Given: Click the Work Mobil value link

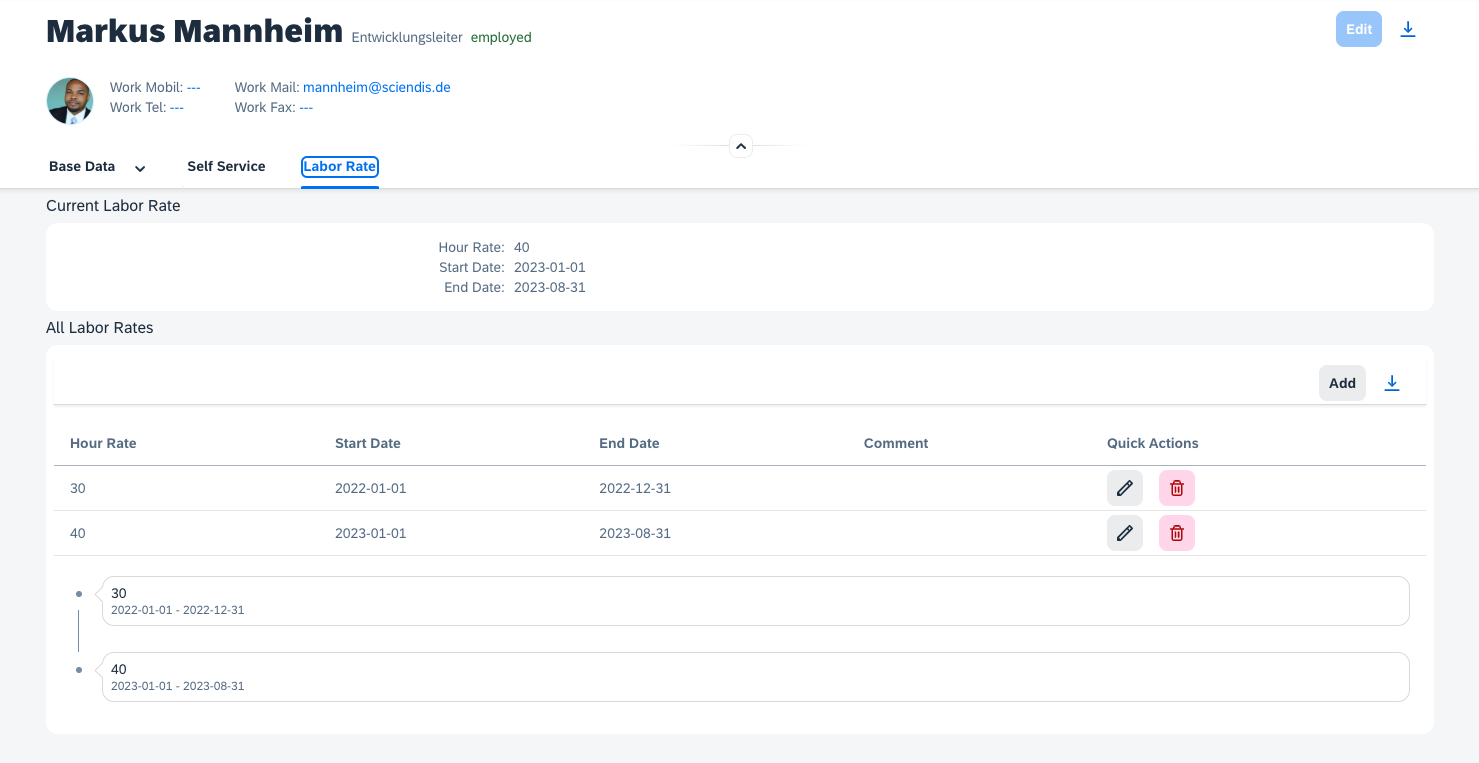Looking at the screenshot, I should [x=193, y=87].
